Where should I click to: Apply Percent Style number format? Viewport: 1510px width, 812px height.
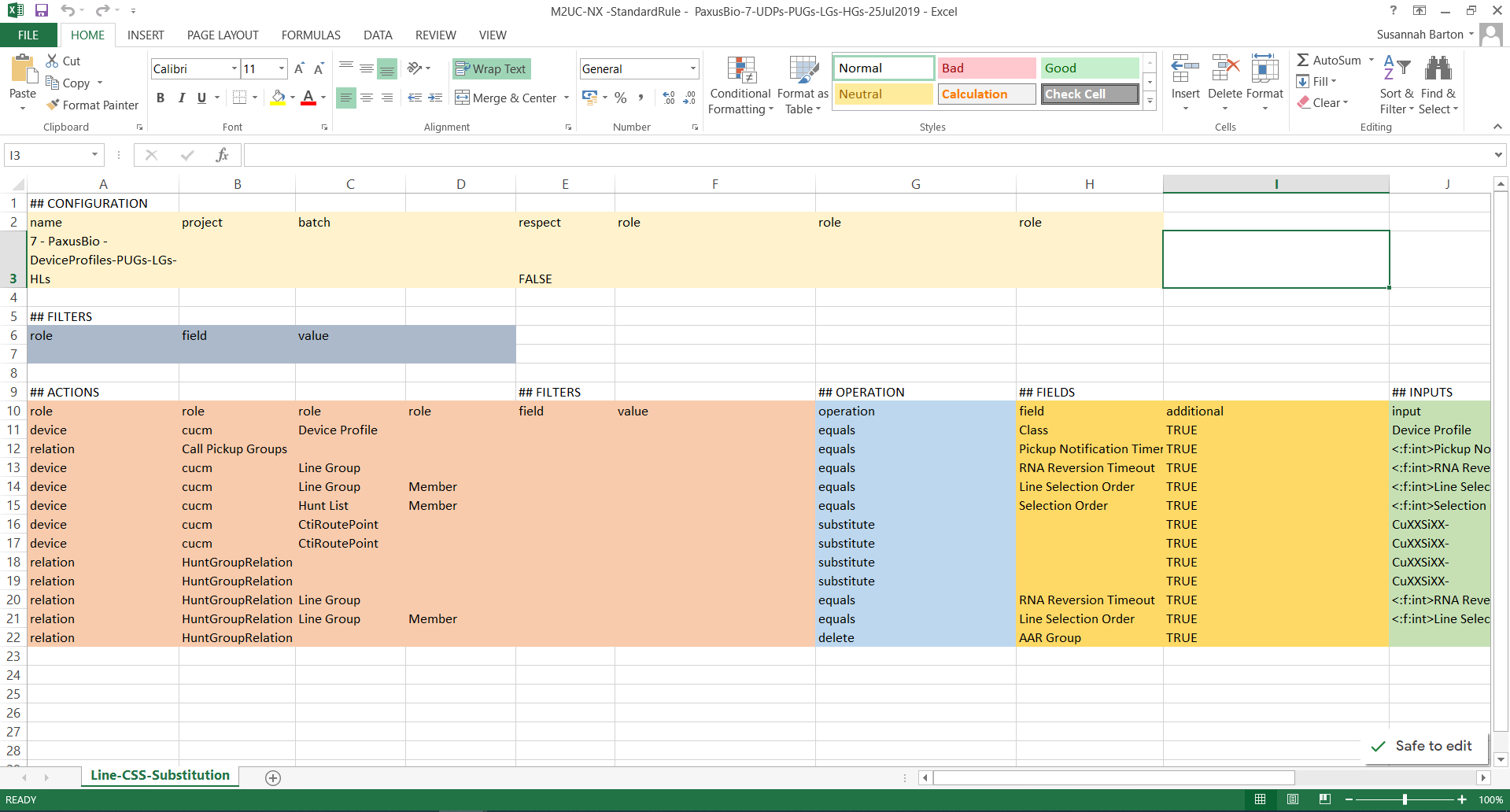pyautogui.click(x=620, y=98)
